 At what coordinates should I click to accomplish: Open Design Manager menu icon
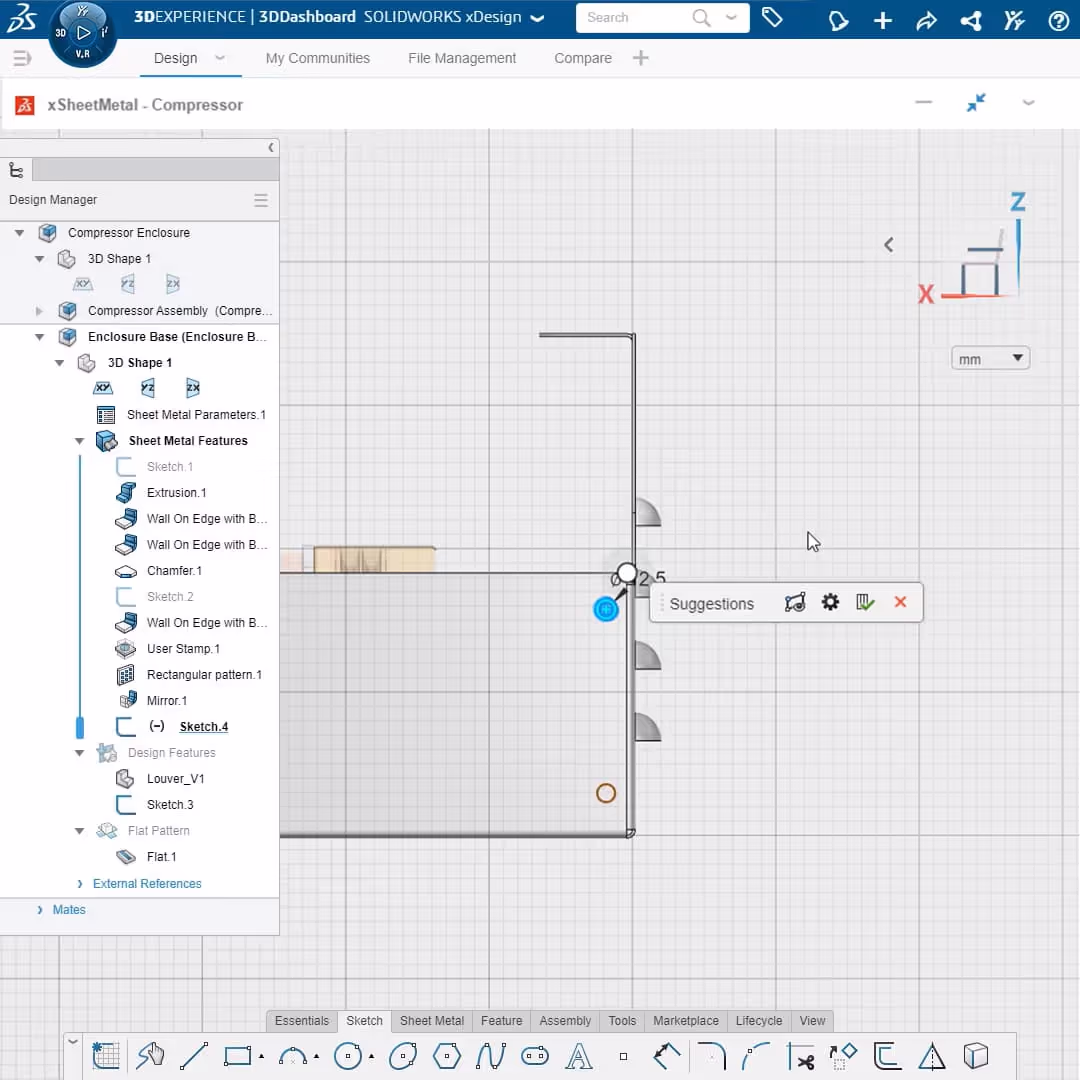point(261,200)
